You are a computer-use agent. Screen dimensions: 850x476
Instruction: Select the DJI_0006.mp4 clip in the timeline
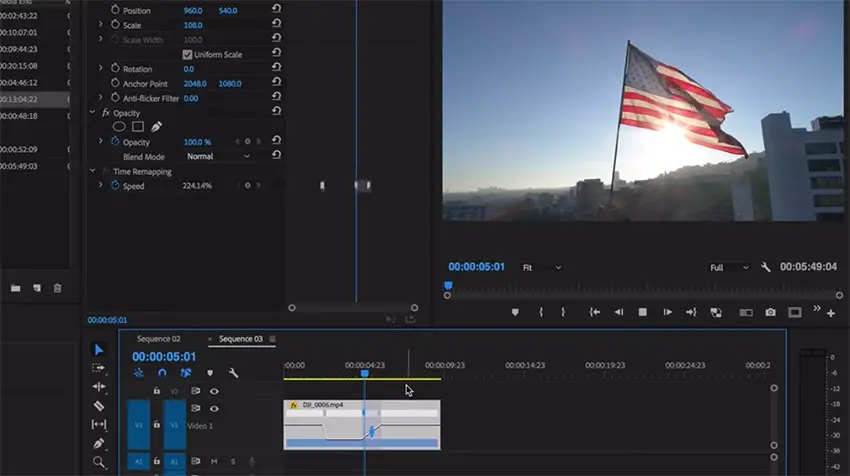pos(362,424)
